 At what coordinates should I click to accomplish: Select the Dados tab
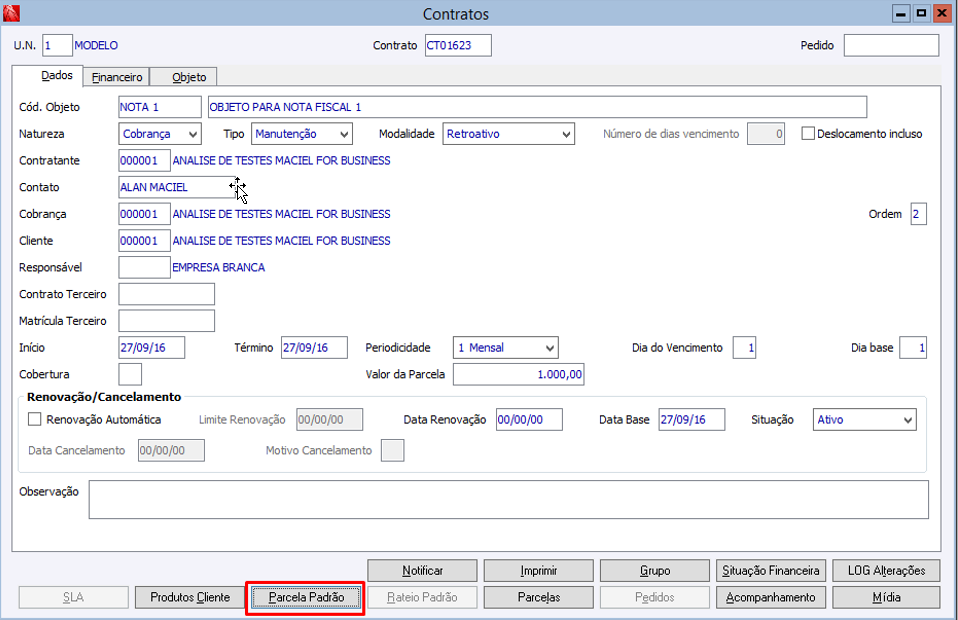click(57, 75)
